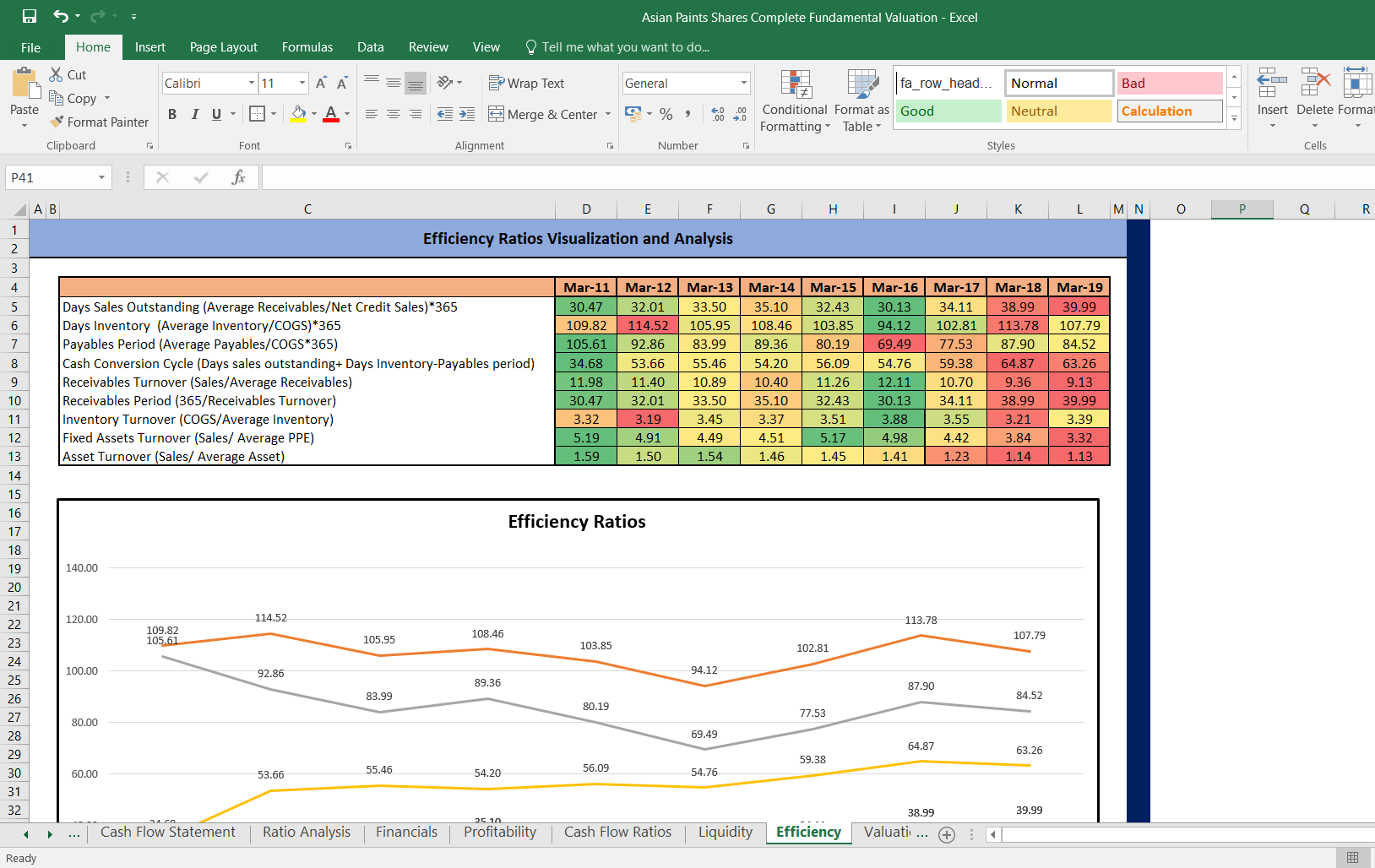The height and width of the screenshot is (868, 1375).
Task: Align text to middle of cell
Action: [x=394, y=82]
